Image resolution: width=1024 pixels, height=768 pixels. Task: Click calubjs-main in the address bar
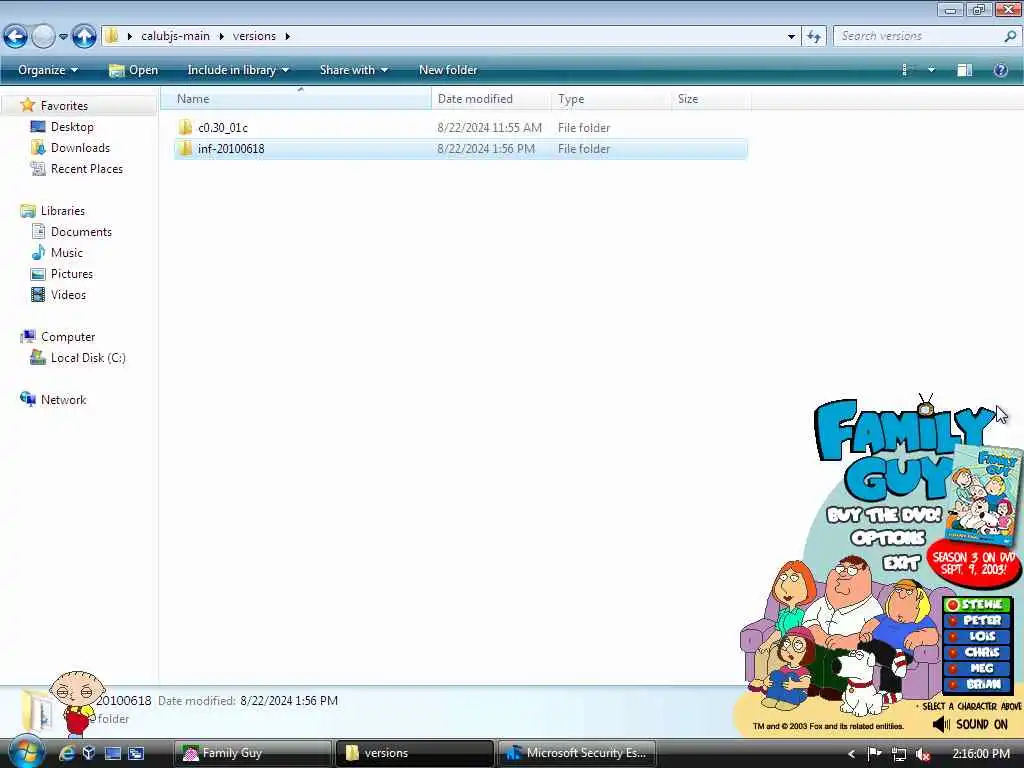point(175,36)
